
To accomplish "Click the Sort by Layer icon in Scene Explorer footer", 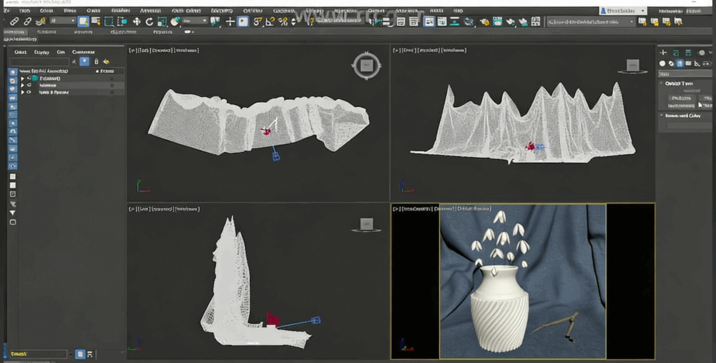I will 80,354.
